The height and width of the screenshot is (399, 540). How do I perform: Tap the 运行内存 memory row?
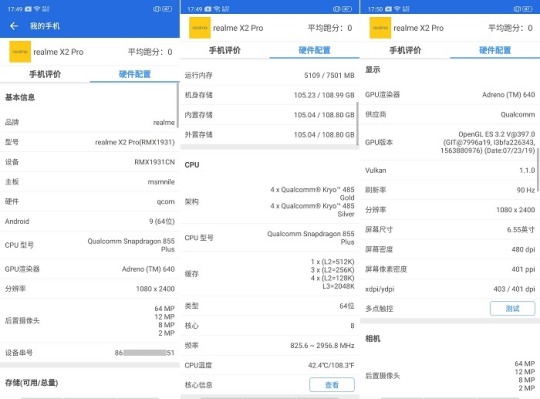269,75
